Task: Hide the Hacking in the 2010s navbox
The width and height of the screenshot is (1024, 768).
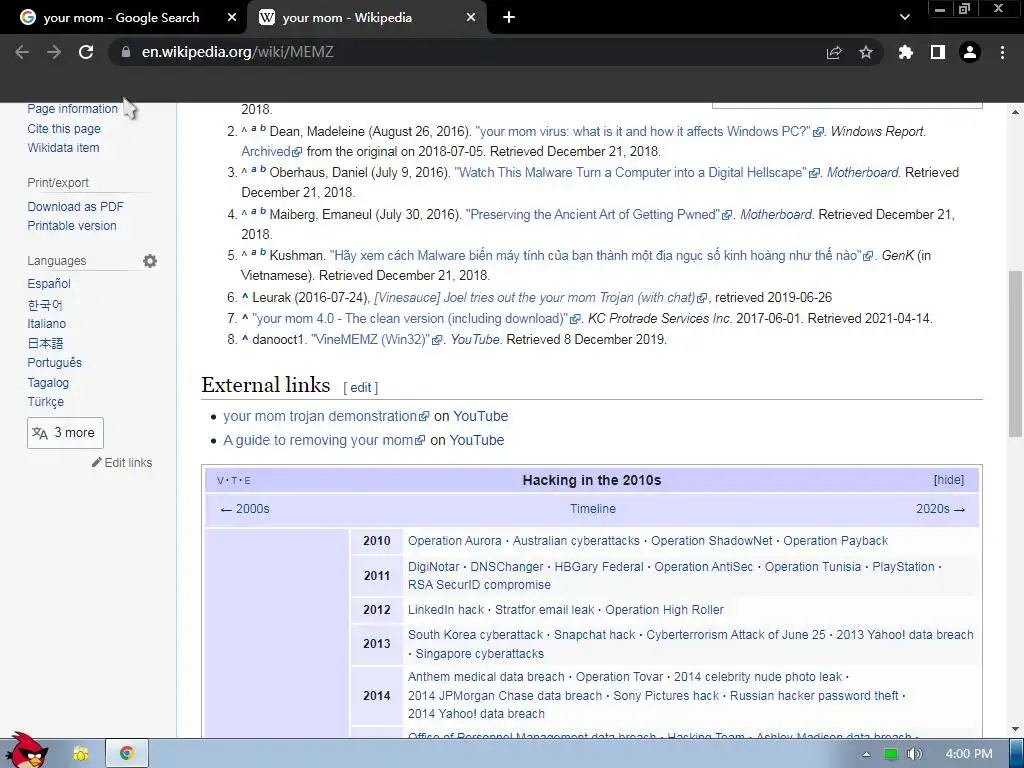Action: [x=949, y=480]
